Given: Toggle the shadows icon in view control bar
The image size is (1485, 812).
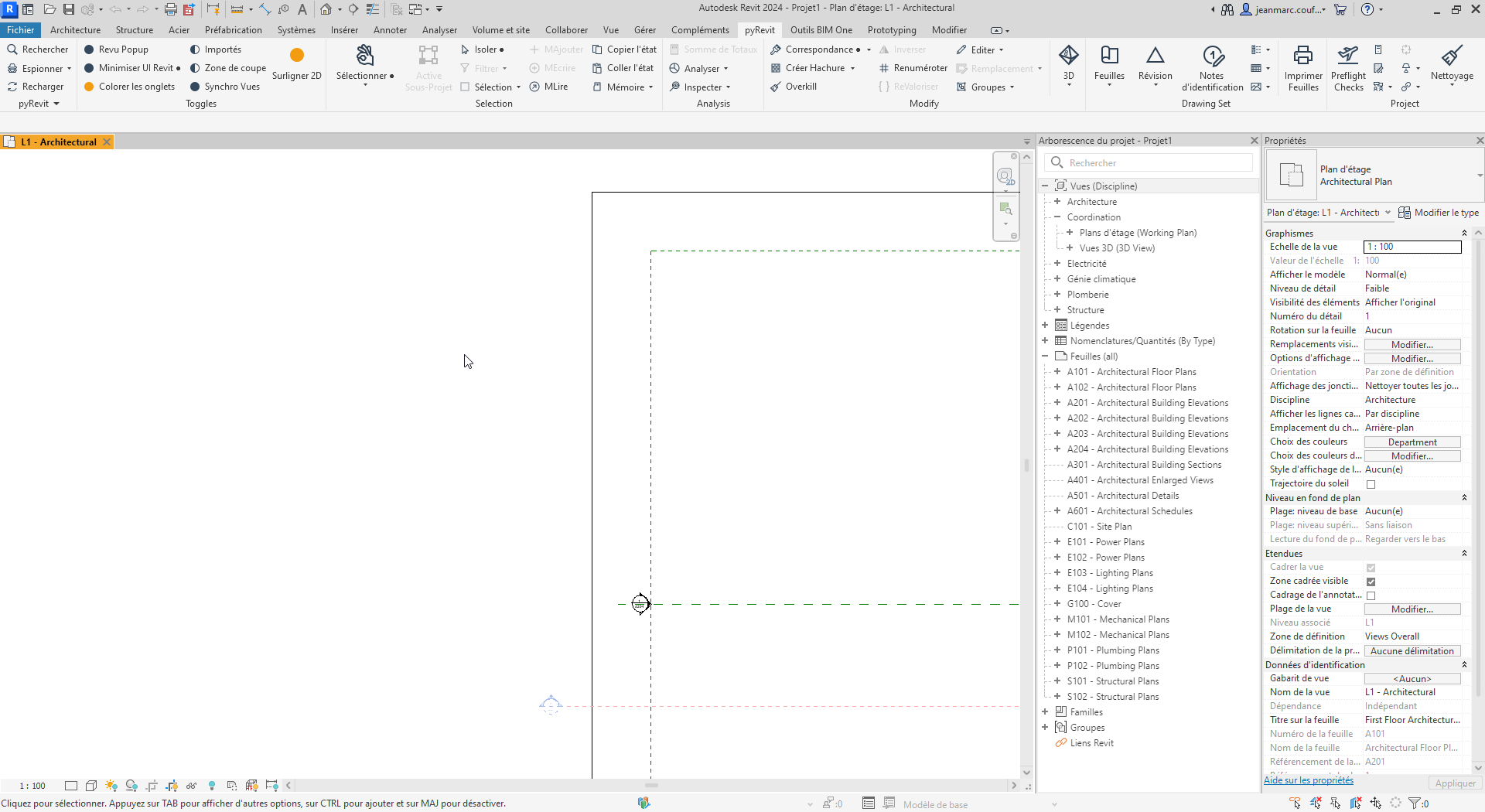Looking at the screenshot, I should click(x=131, y=786).
